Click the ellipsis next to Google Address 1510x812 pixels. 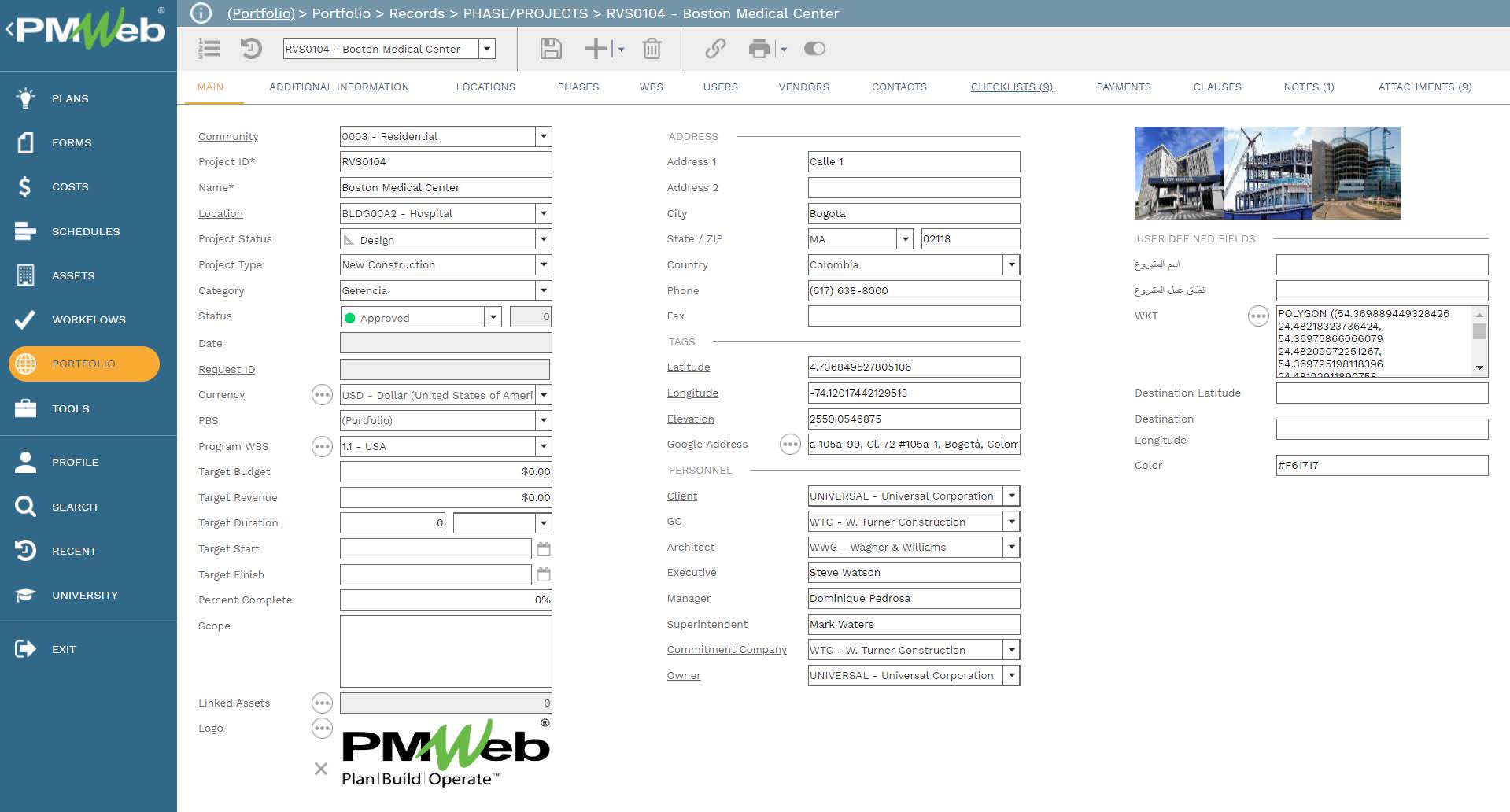tap(790, 444)
